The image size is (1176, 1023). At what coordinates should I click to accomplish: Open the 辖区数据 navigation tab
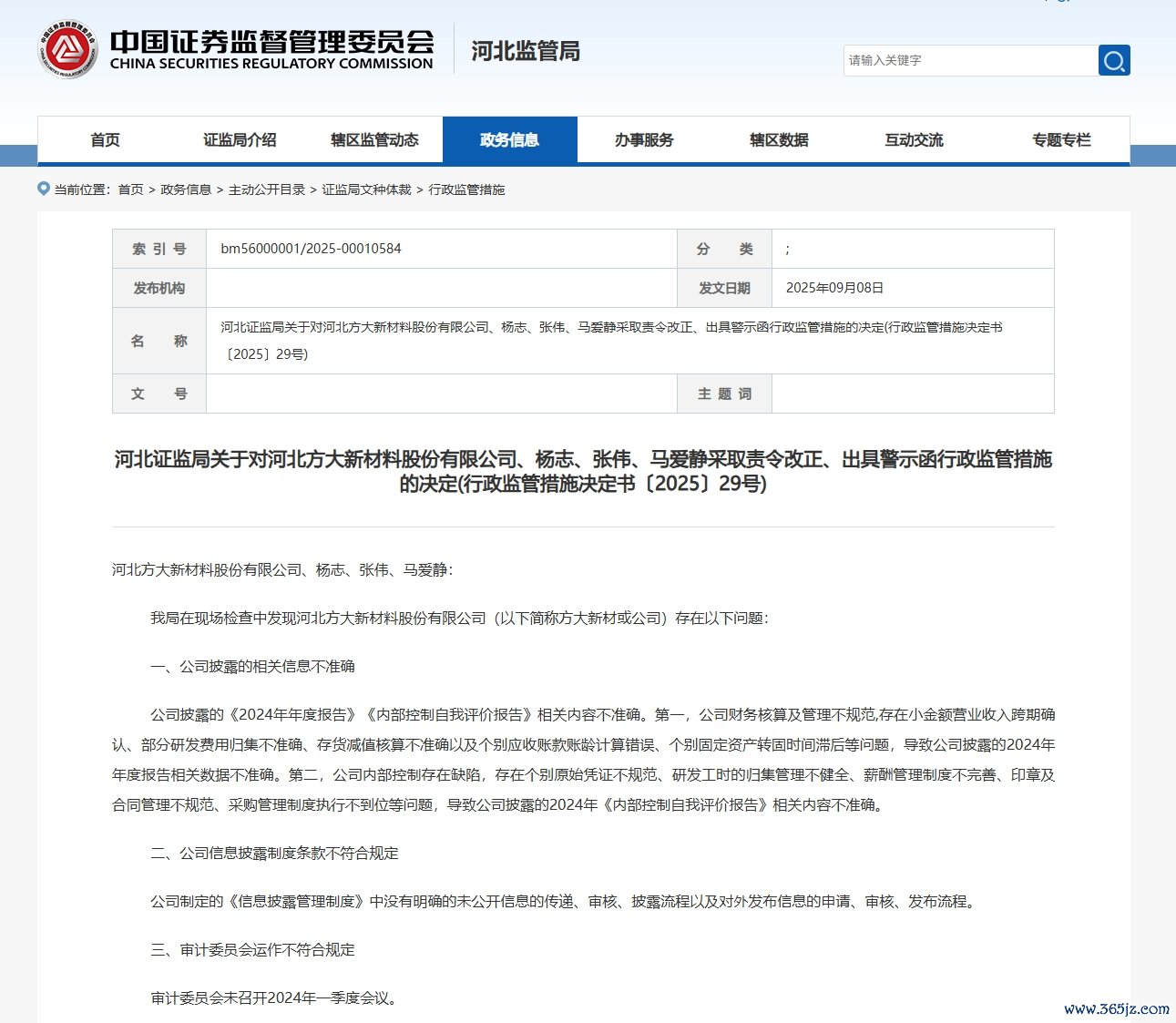tap(779, 139)
